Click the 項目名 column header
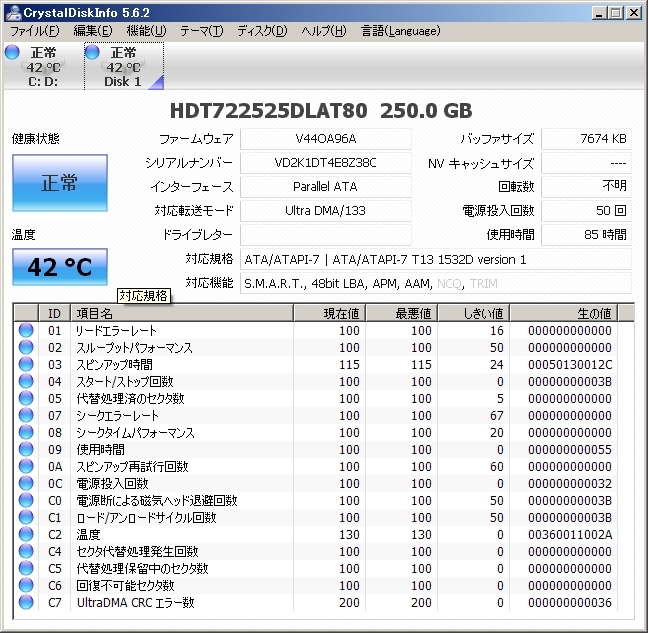Image resolution: width=648 pixels, height=633 pixels. coord(180,314)
